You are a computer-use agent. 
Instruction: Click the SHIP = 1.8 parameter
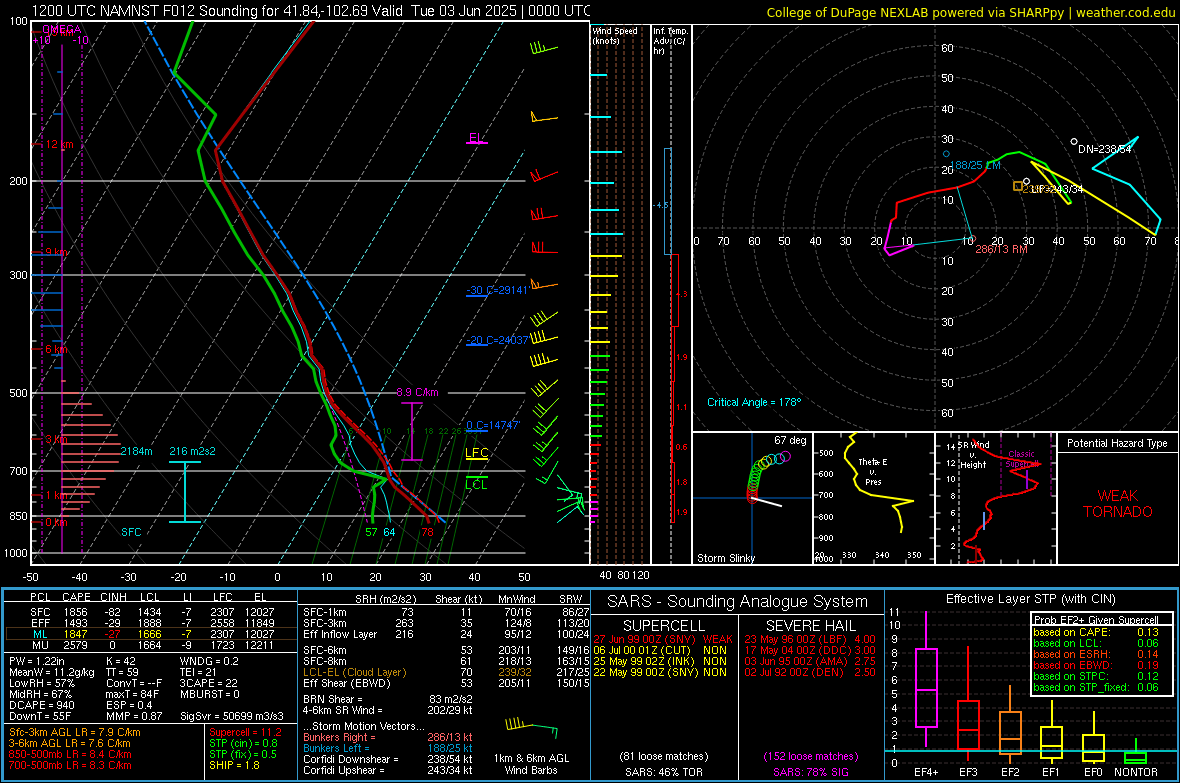click(x=234, y=765)
